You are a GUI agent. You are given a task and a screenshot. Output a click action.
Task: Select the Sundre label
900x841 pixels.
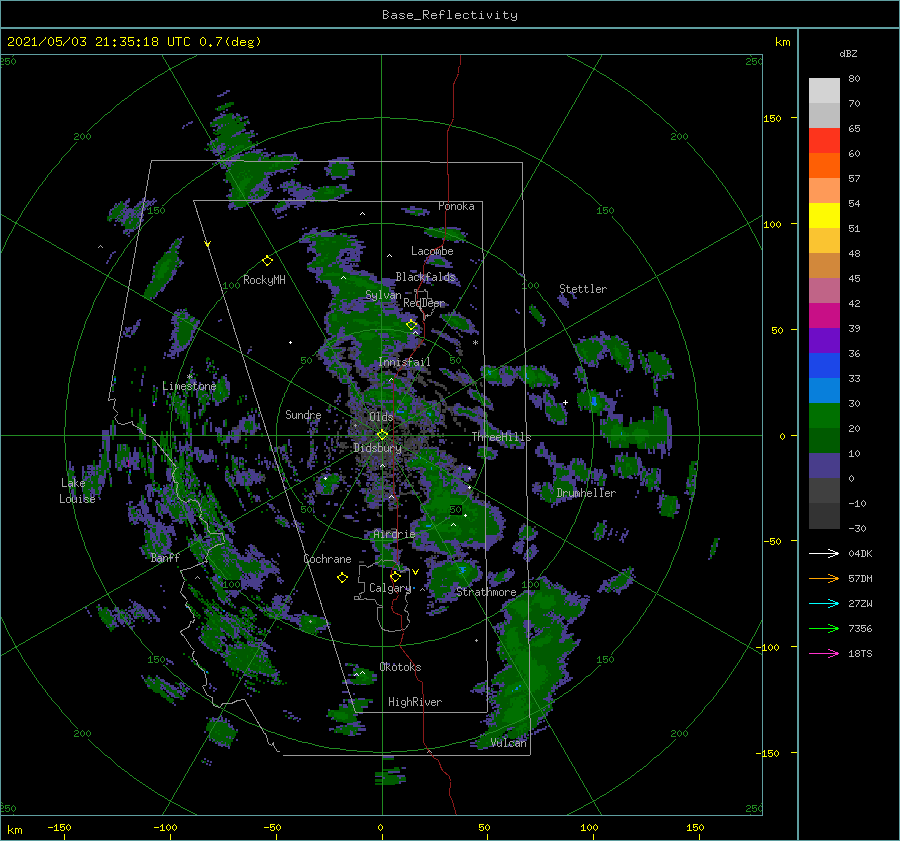point(303,415)
